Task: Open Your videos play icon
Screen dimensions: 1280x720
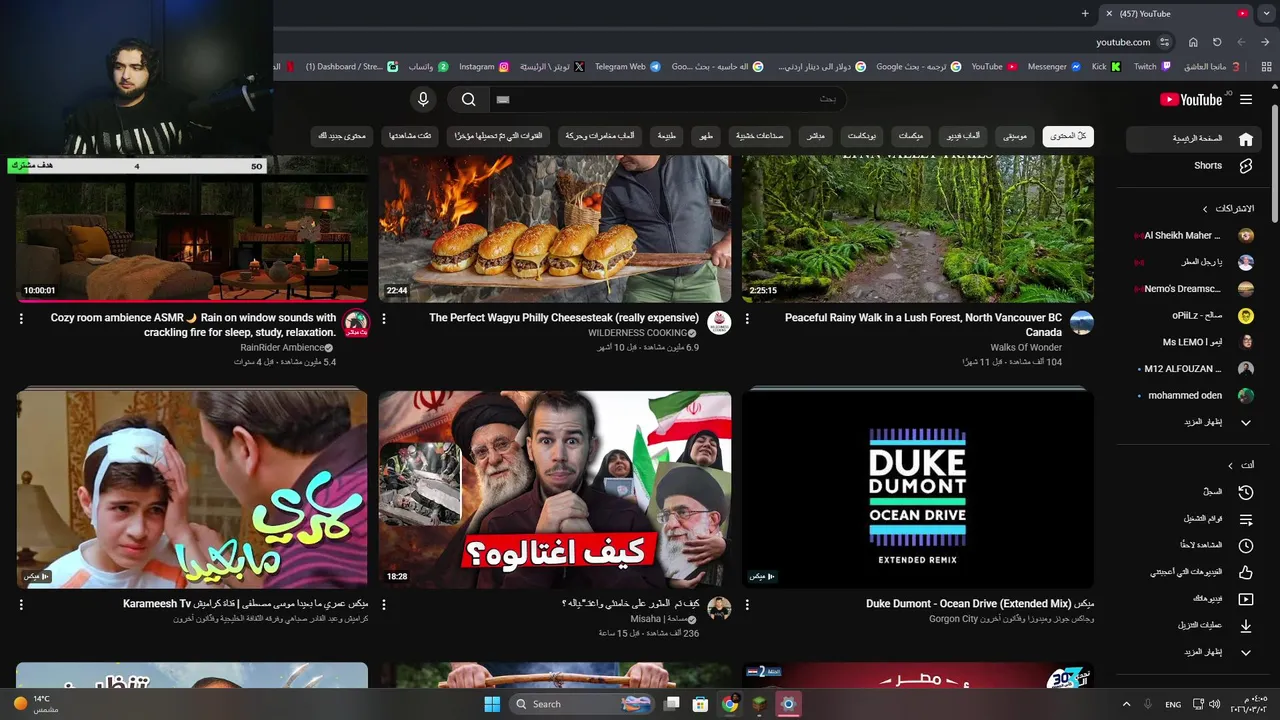Action: [1245, 599]
